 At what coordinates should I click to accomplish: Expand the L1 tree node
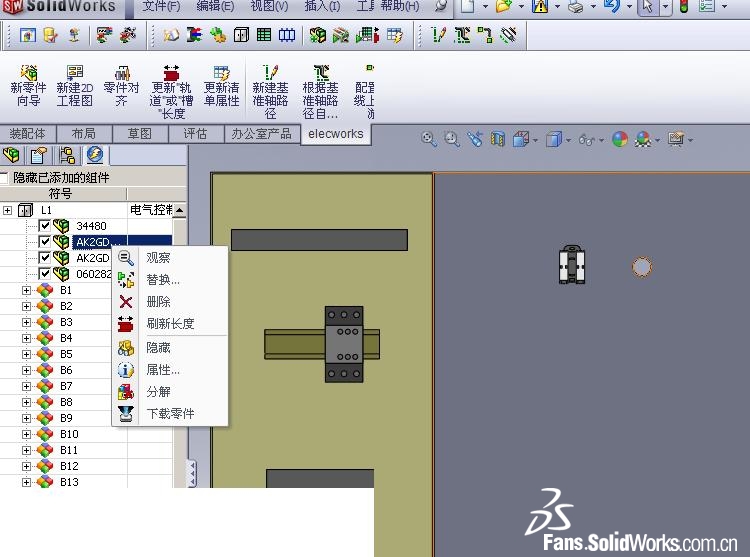pyautogui.click(x=7, y=210)
